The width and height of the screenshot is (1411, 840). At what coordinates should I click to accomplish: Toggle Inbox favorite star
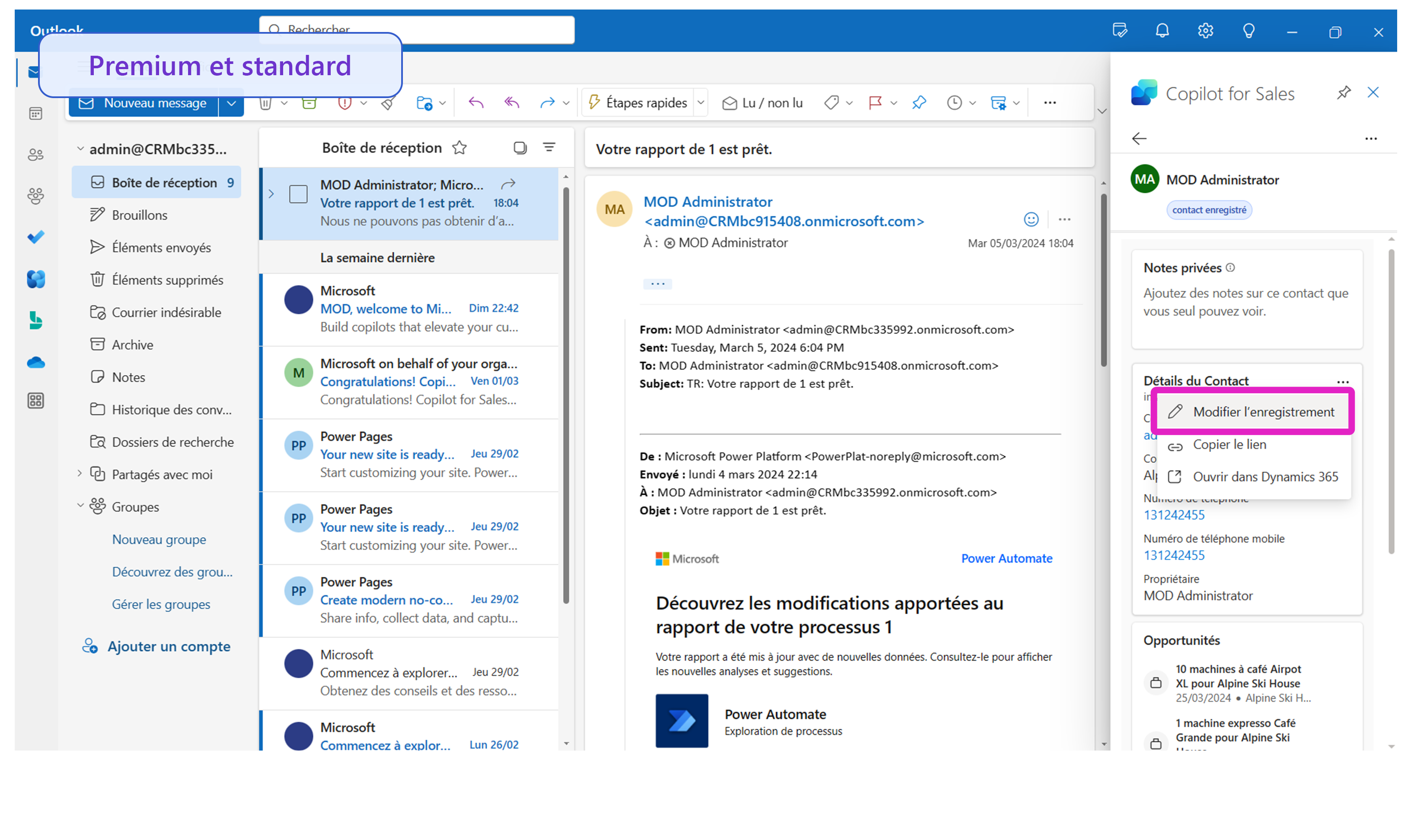[459, 148]
